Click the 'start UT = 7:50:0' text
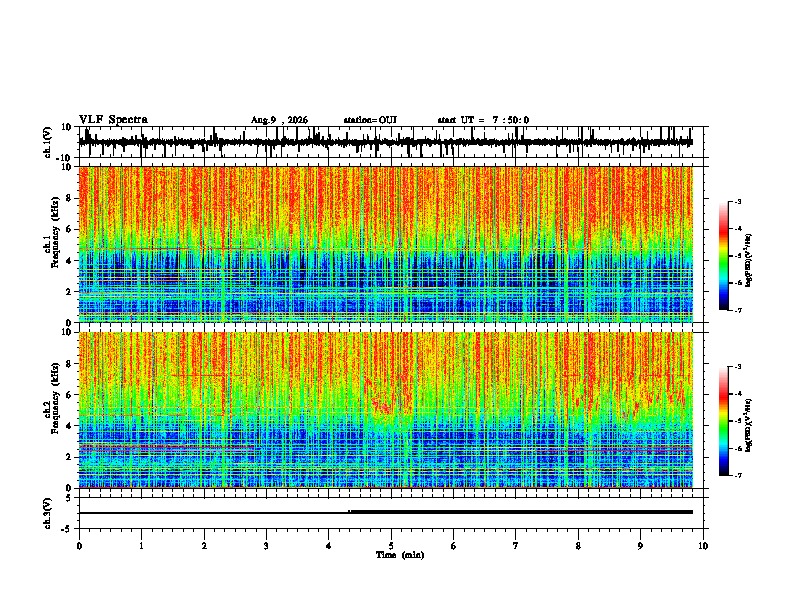The image size is (792, 612). coord(483,120)
